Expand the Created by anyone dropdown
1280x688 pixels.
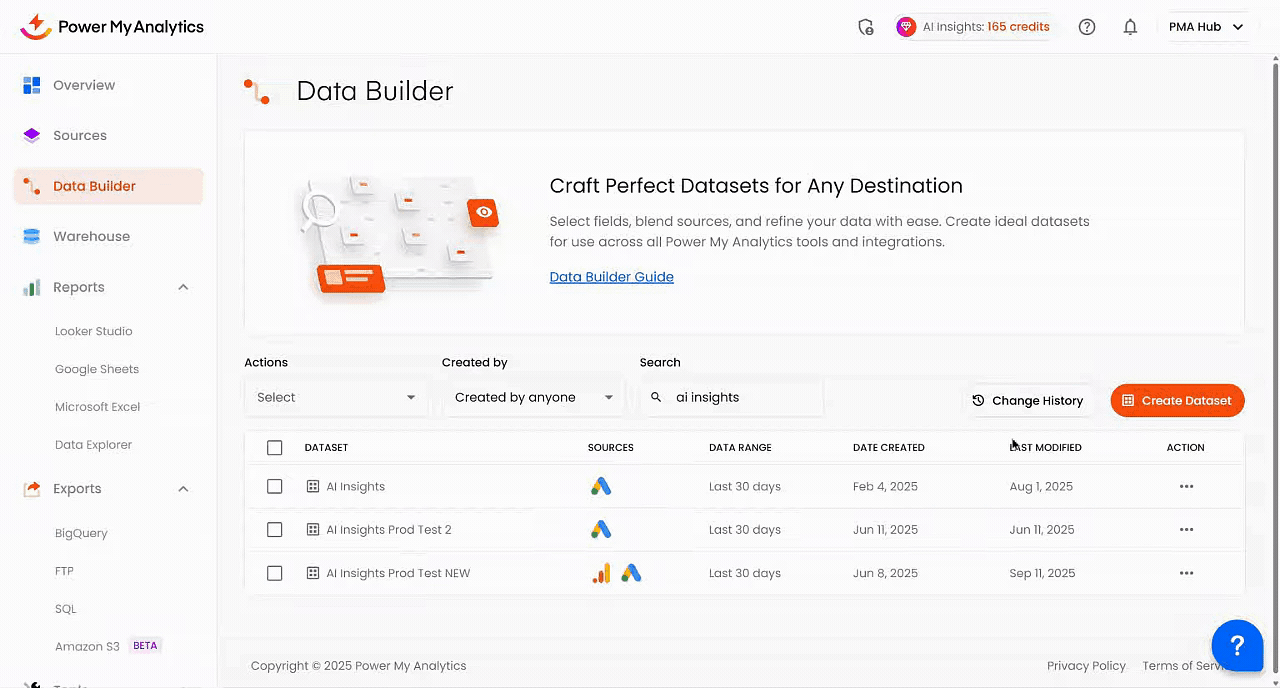(533, 398)
